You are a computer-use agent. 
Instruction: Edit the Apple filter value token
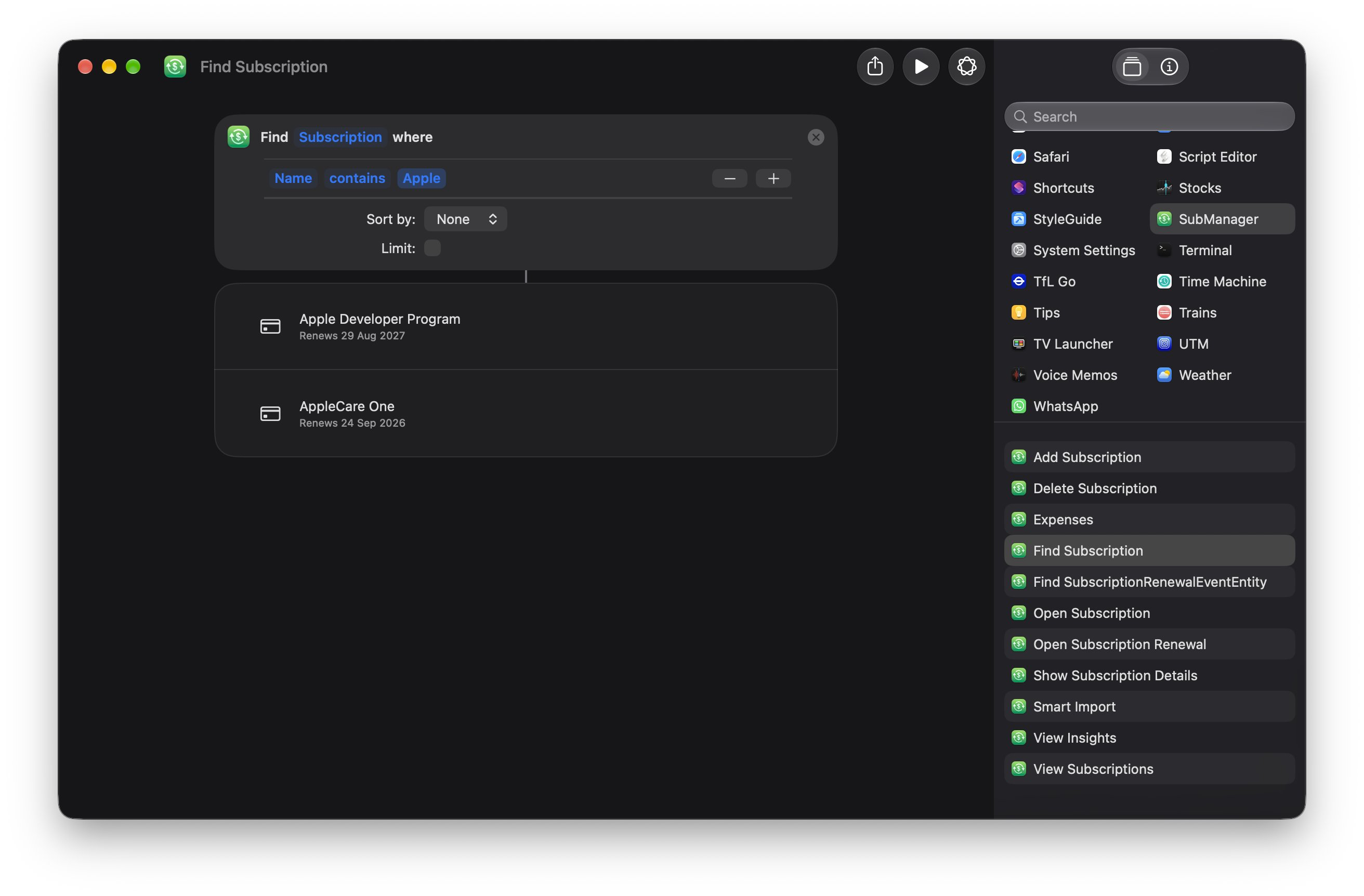(421, 178)
